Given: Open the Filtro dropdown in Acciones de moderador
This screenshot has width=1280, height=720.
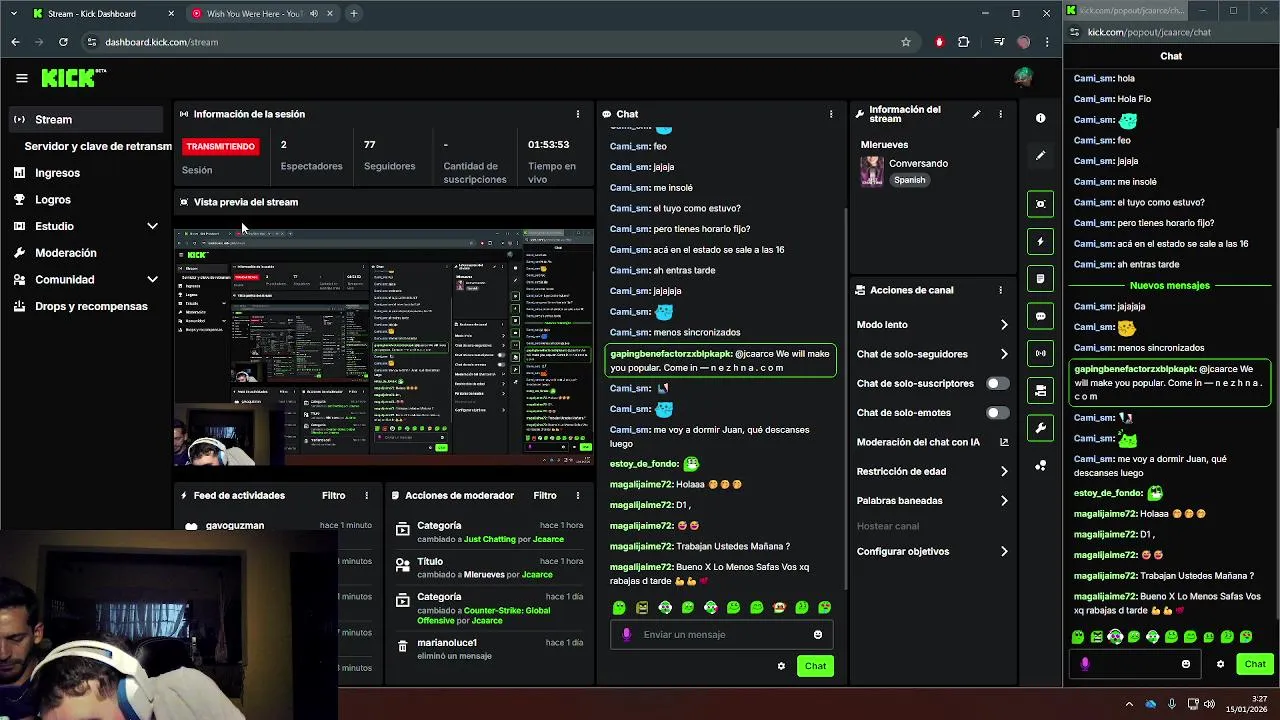Looking at the screenshot, I should pyautogui.click(x=544, y=495).
